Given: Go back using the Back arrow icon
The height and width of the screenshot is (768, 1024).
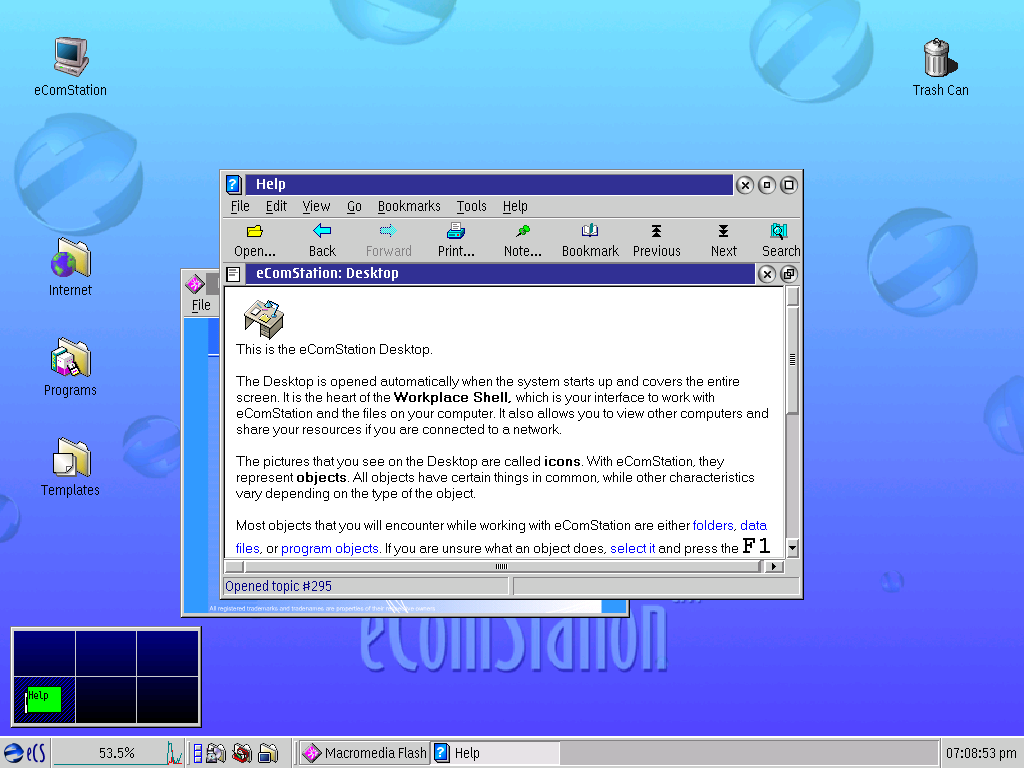Looking at the screenshot, I should pyautogui.click(x=322, y=231).
